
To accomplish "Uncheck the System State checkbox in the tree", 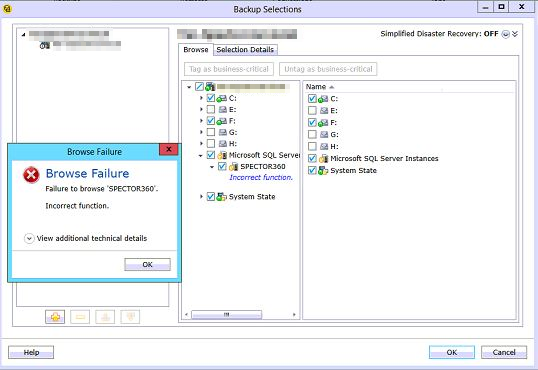I will pos(211,197).
